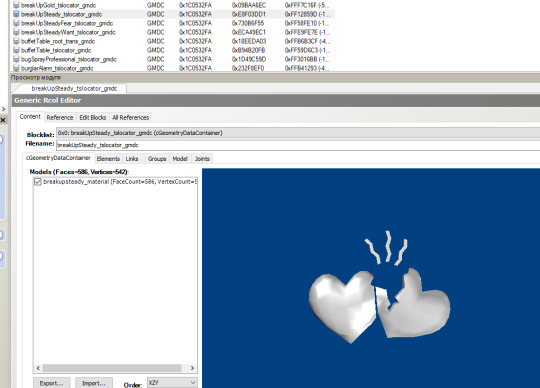Click the Export... button
The width and height of the screenshot is (540, 388).
(x=52, y=383)
